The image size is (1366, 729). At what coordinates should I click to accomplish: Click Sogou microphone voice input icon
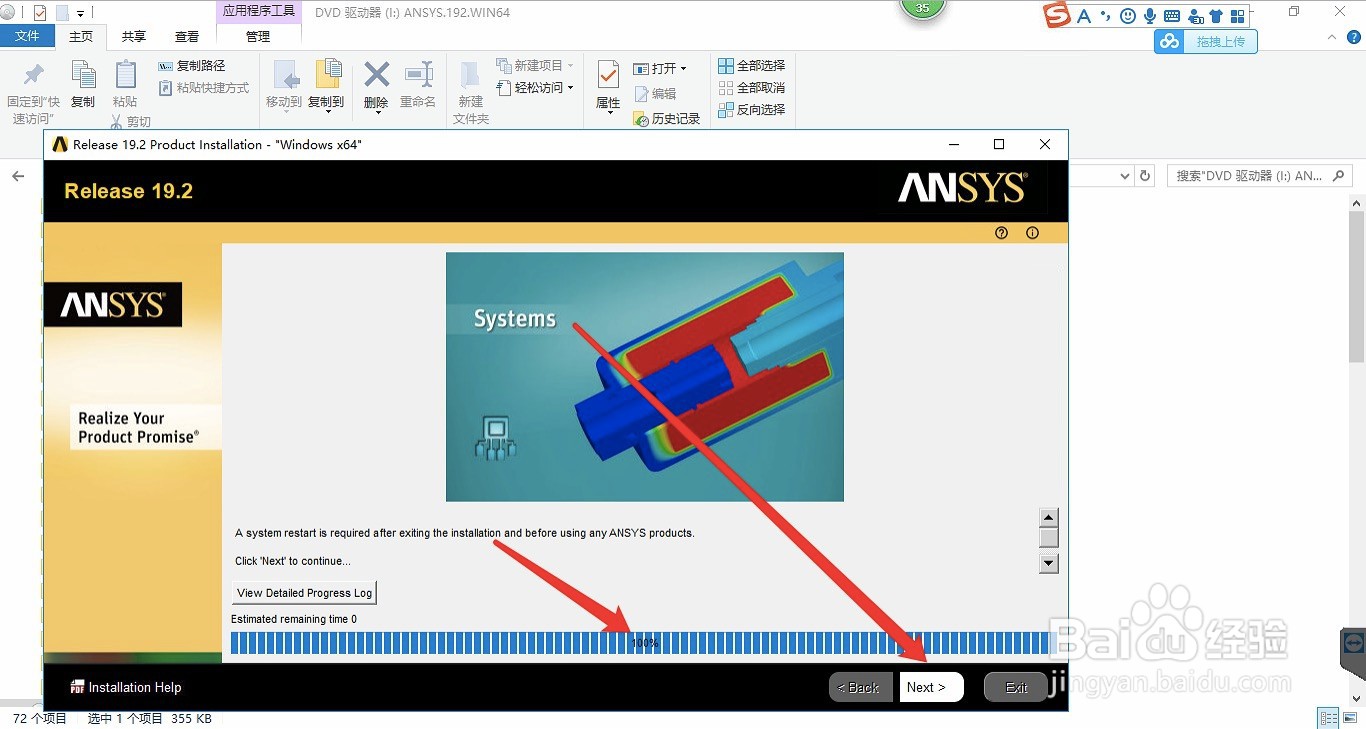click(1150, 16)
